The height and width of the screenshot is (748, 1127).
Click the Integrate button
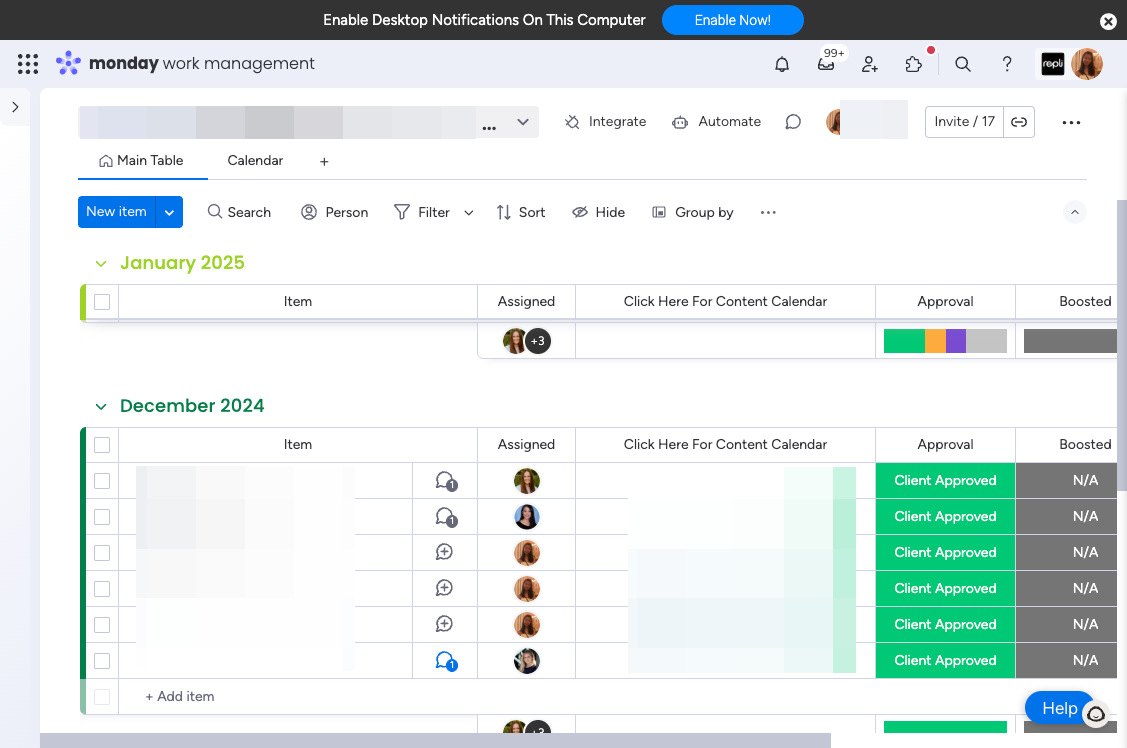point(605,122)
